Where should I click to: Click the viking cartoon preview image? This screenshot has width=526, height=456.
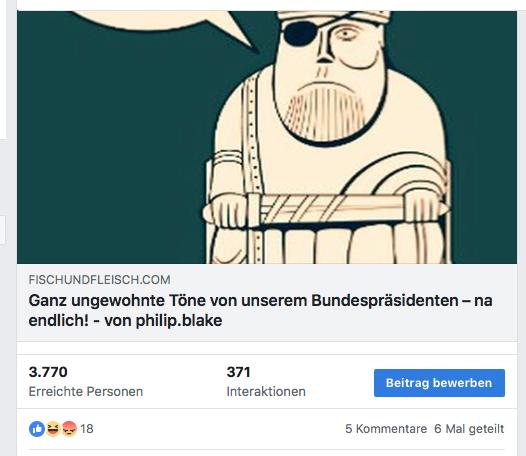coord(267,137)
